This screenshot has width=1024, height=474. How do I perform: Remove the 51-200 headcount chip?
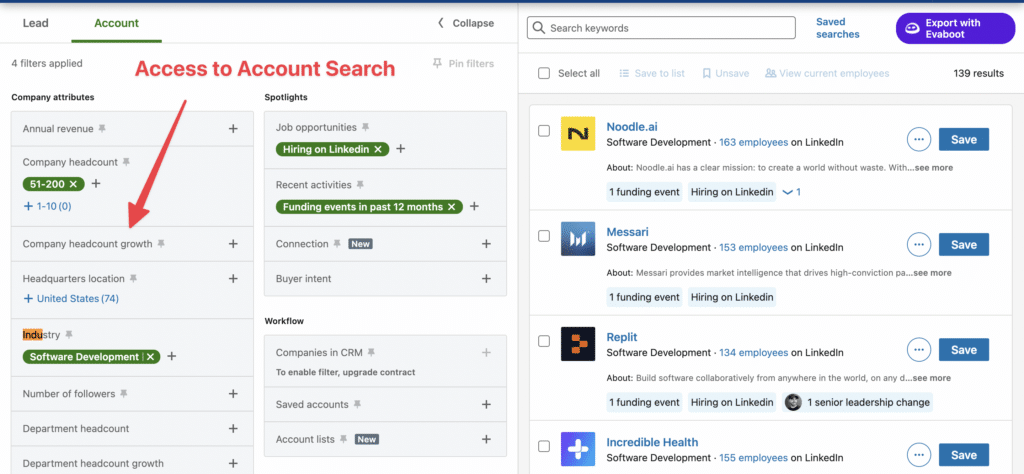(x=73, y=184)
